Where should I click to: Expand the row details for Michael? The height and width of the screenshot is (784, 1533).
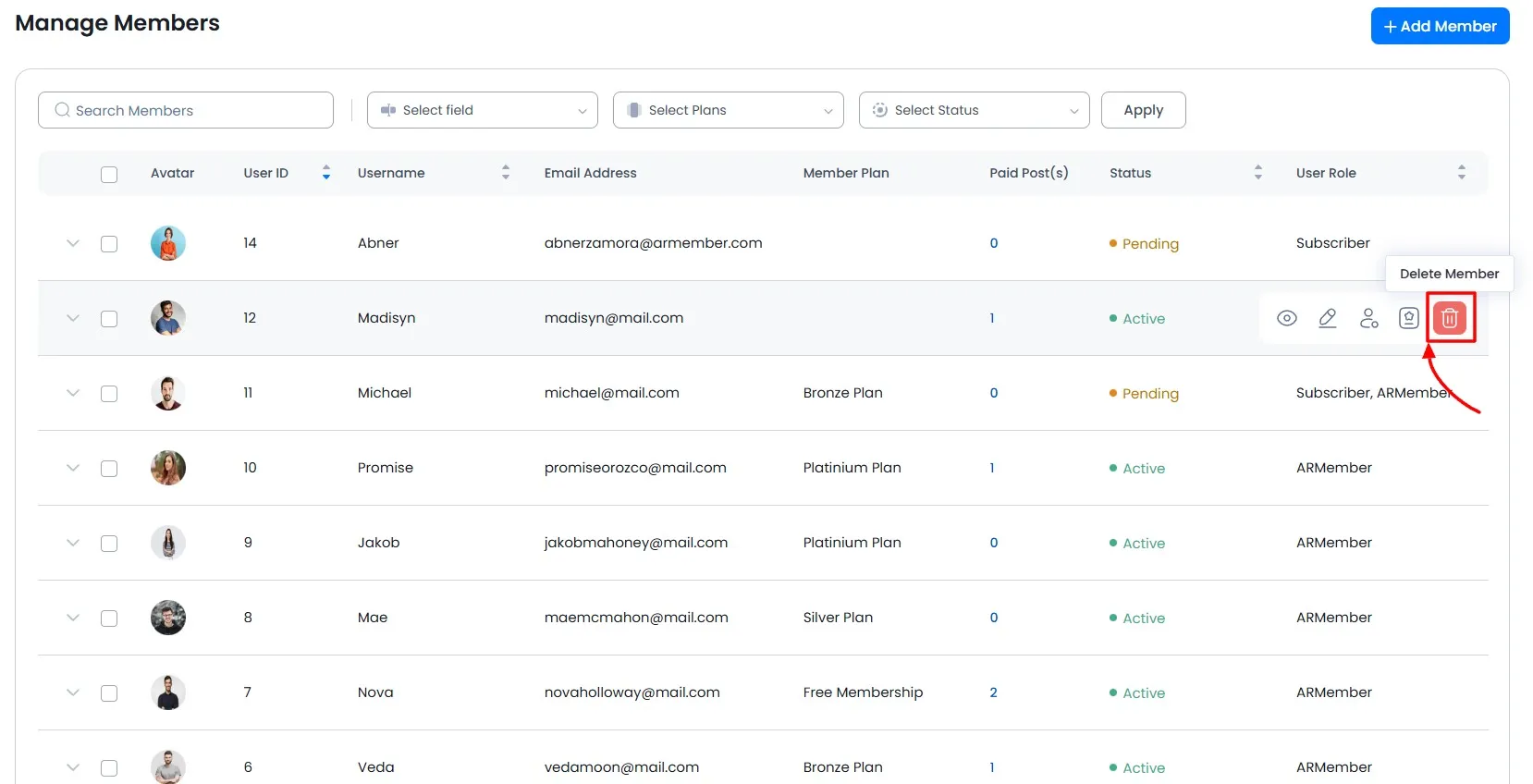point(73,393)
